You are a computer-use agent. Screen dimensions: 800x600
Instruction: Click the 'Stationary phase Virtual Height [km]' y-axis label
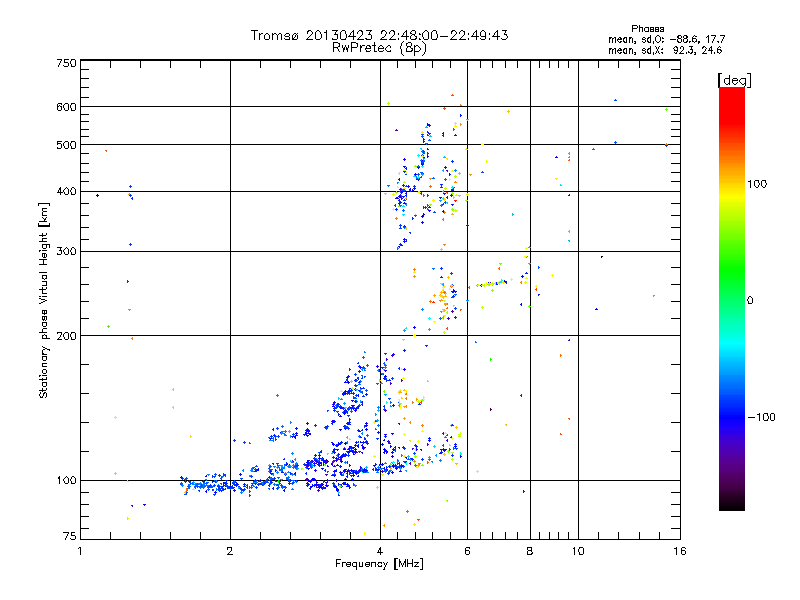[x=43, y=300]
